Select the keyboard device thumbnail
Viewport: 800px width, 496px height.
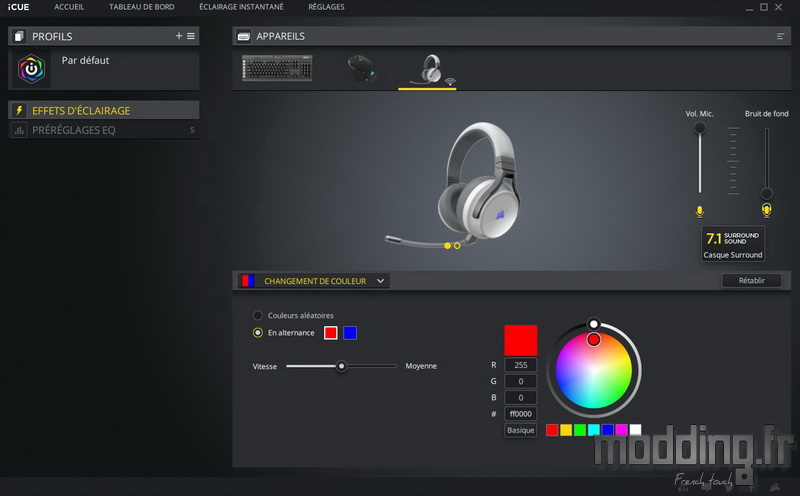tap(277, 68)
